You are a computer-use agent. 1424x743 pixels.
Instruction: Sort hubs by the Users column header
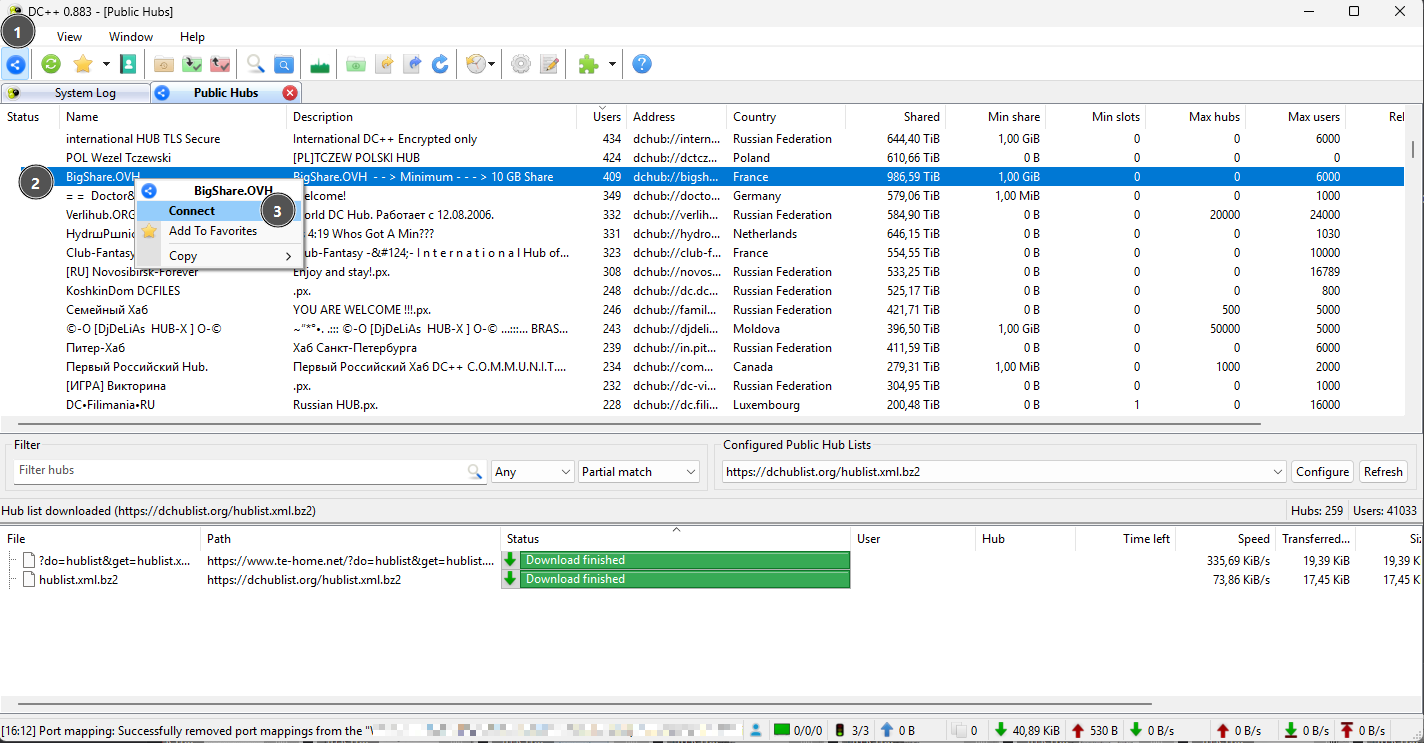click(x=602, y=117)
